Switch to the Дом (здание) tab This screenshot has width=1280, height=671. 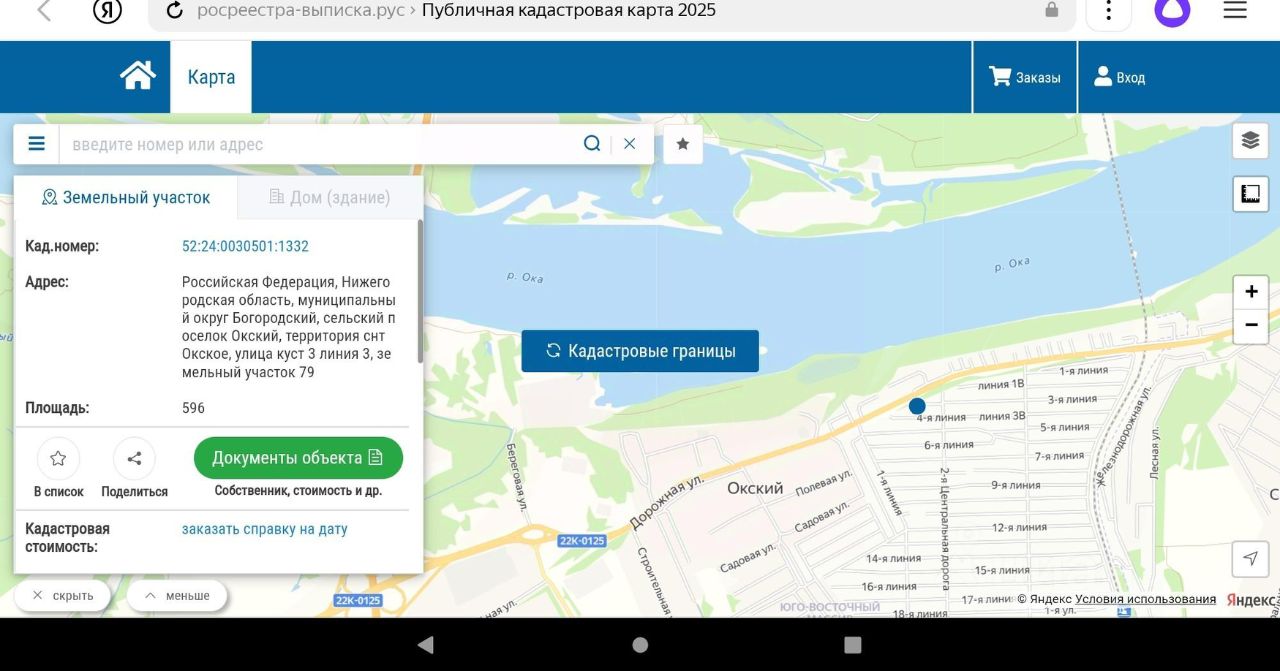click(329, 197)
